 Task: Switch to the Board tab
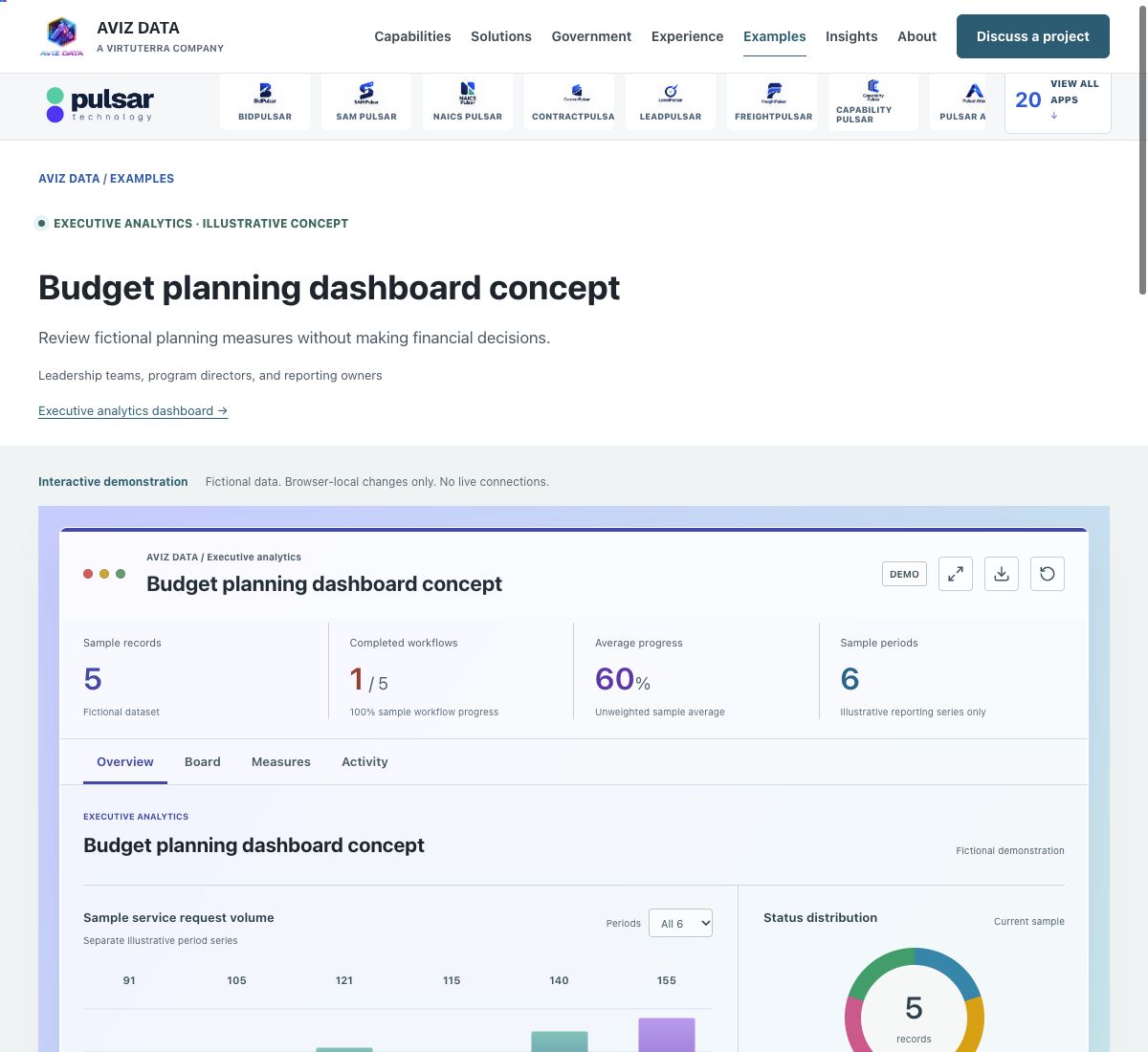pyautogui.click(x=203, y=762)
